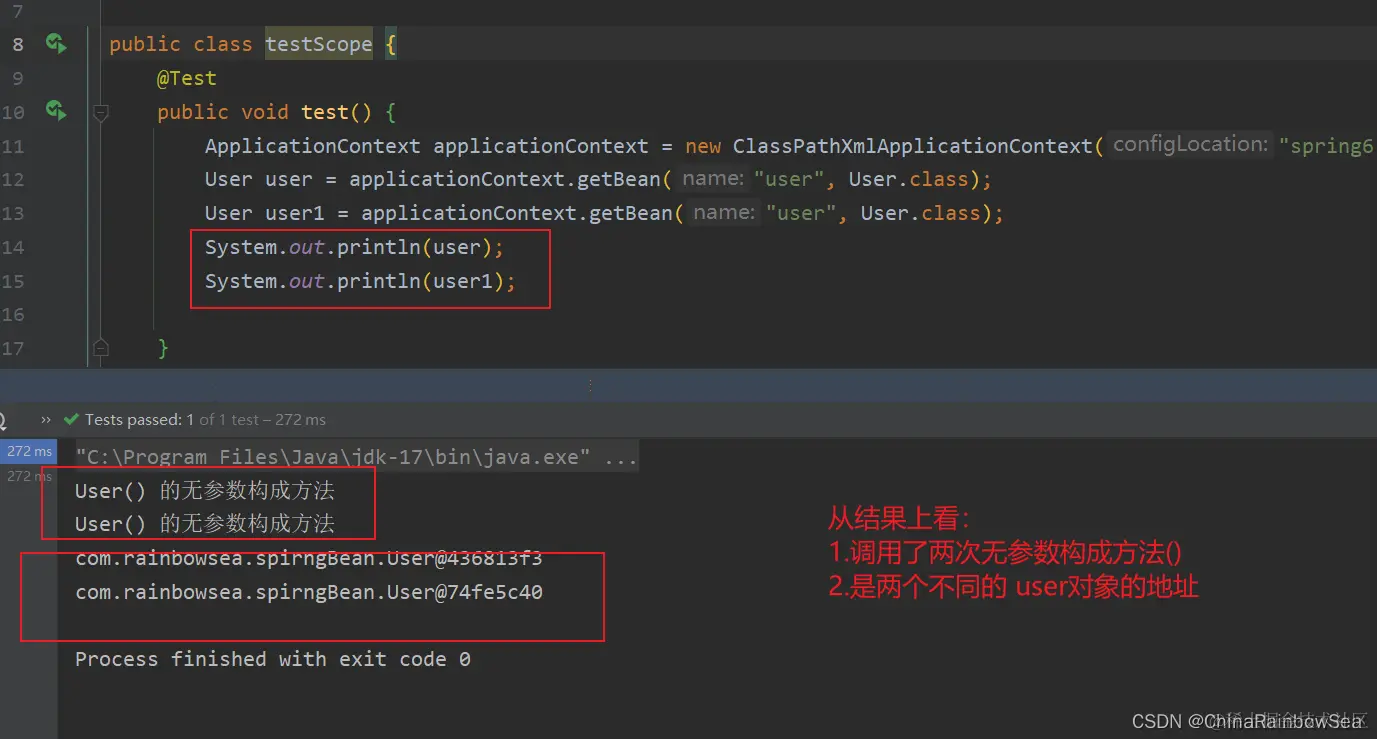The height and width of the screenshot is (739, 1377).
Task: Click the java.exe command line in the console
Action: pos(356,457)
